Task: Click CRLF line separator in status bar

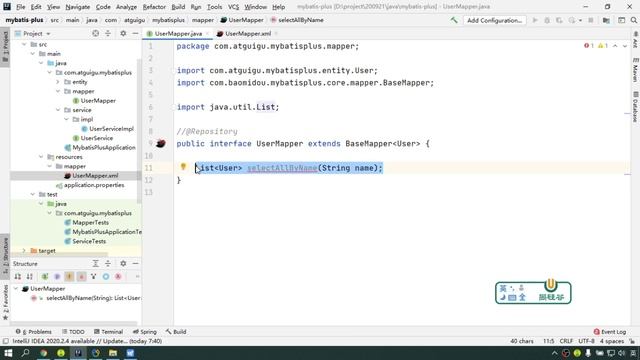Action: click(x=566, y=341)
